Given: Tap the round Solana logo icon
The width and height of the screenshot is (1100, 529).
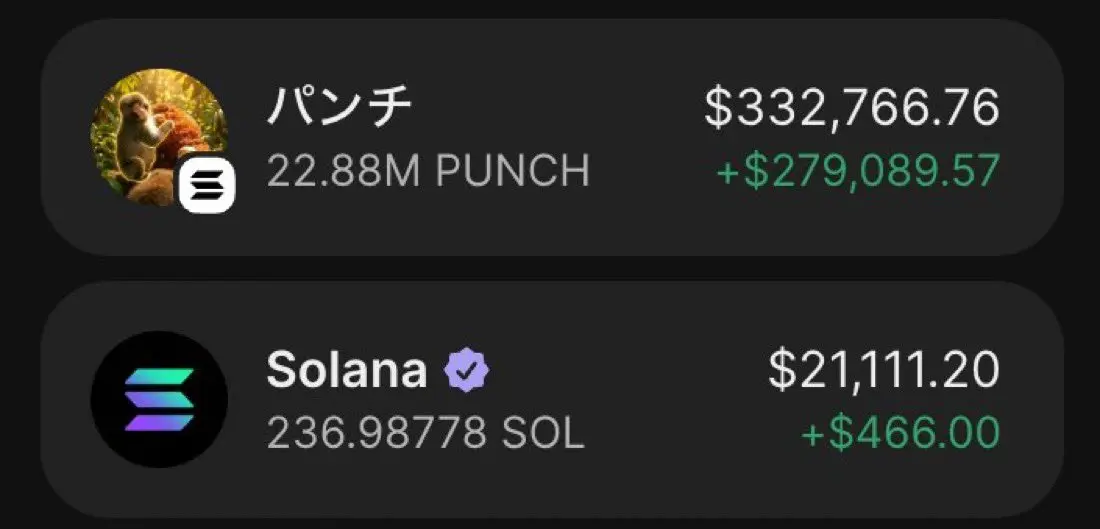Looking at the screenshot, I should [159, 399].
